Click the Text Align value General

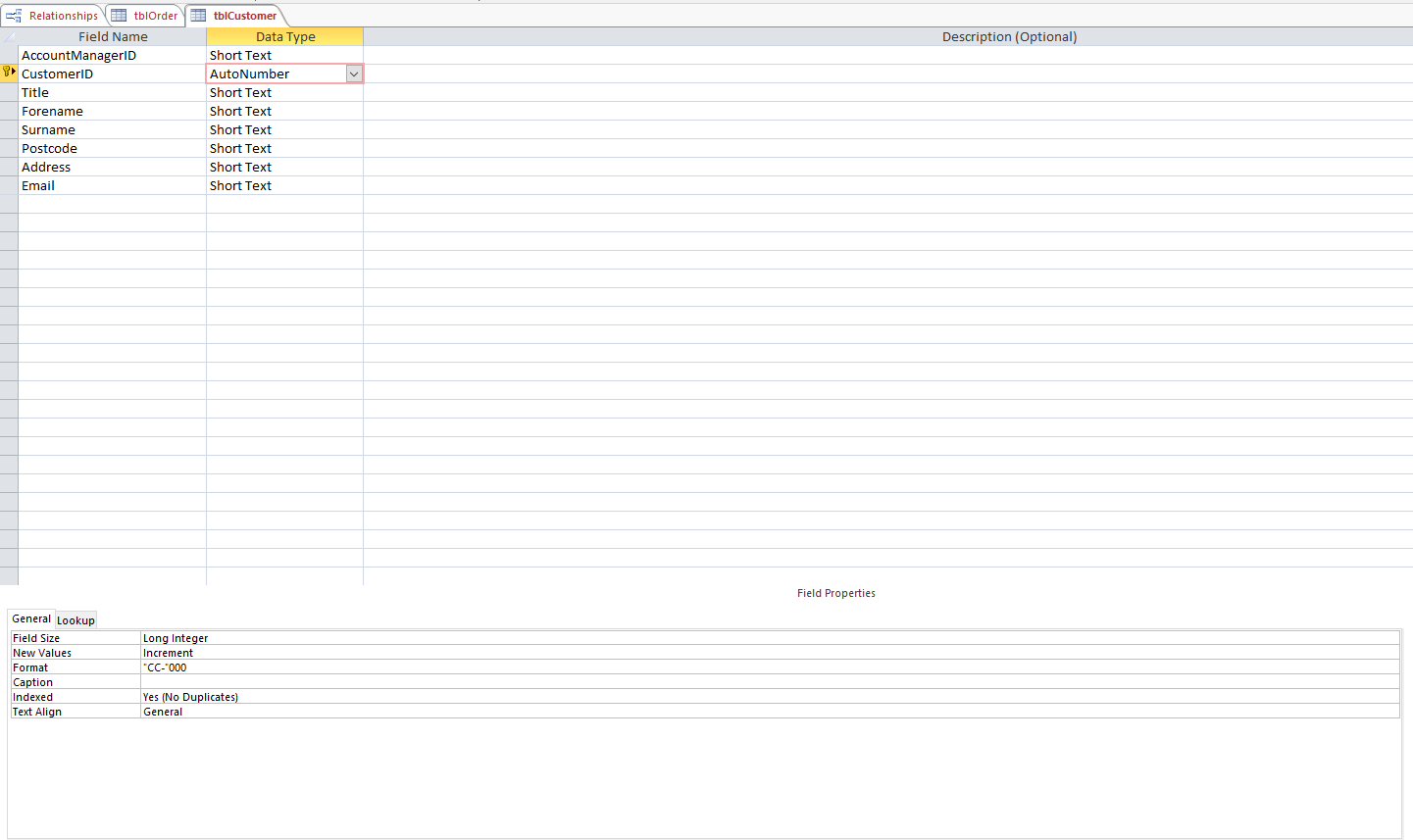pos(770,712)
